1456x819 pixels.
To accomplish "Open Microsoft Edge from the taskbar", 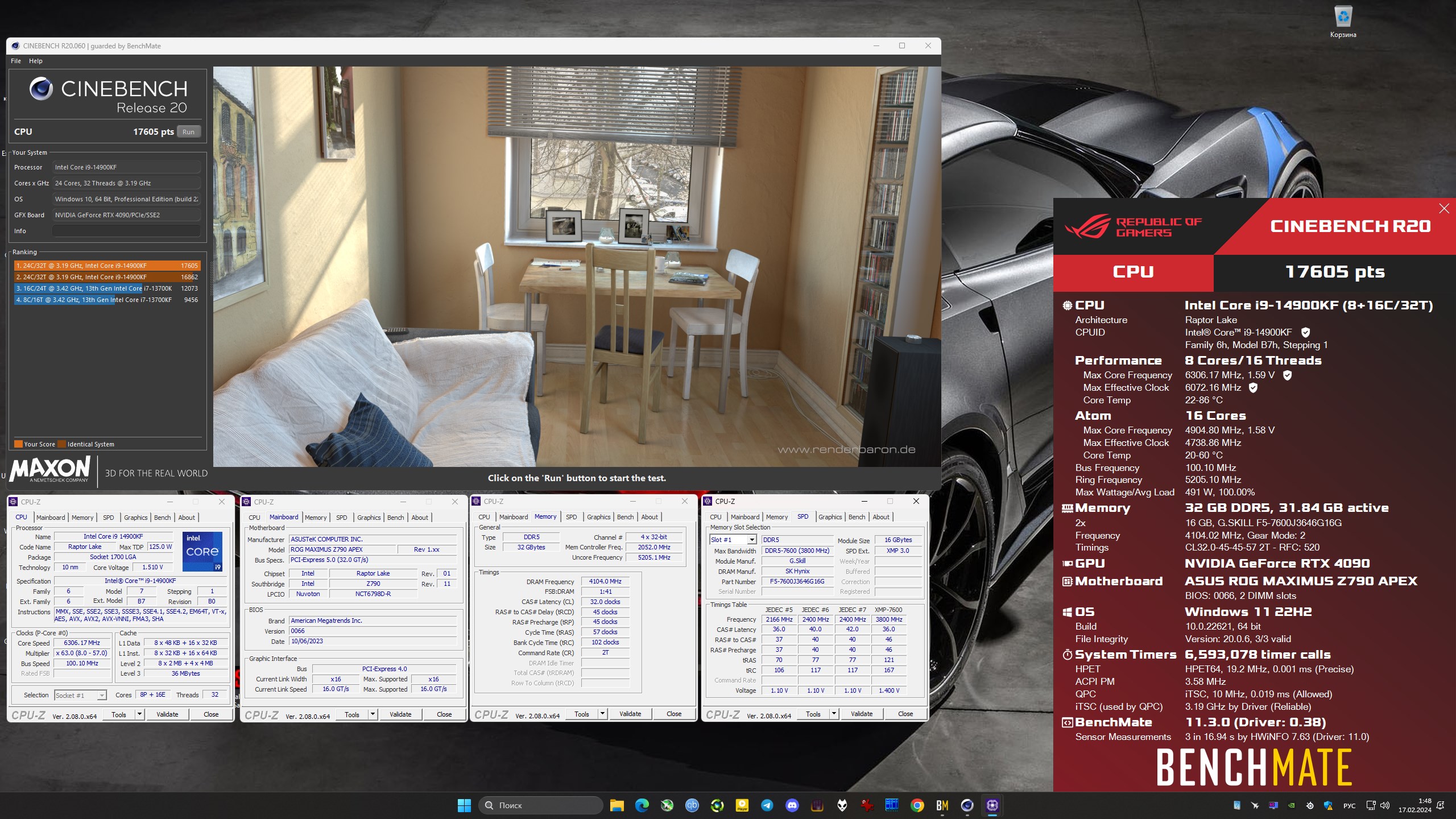I will [x=642, y=805].
